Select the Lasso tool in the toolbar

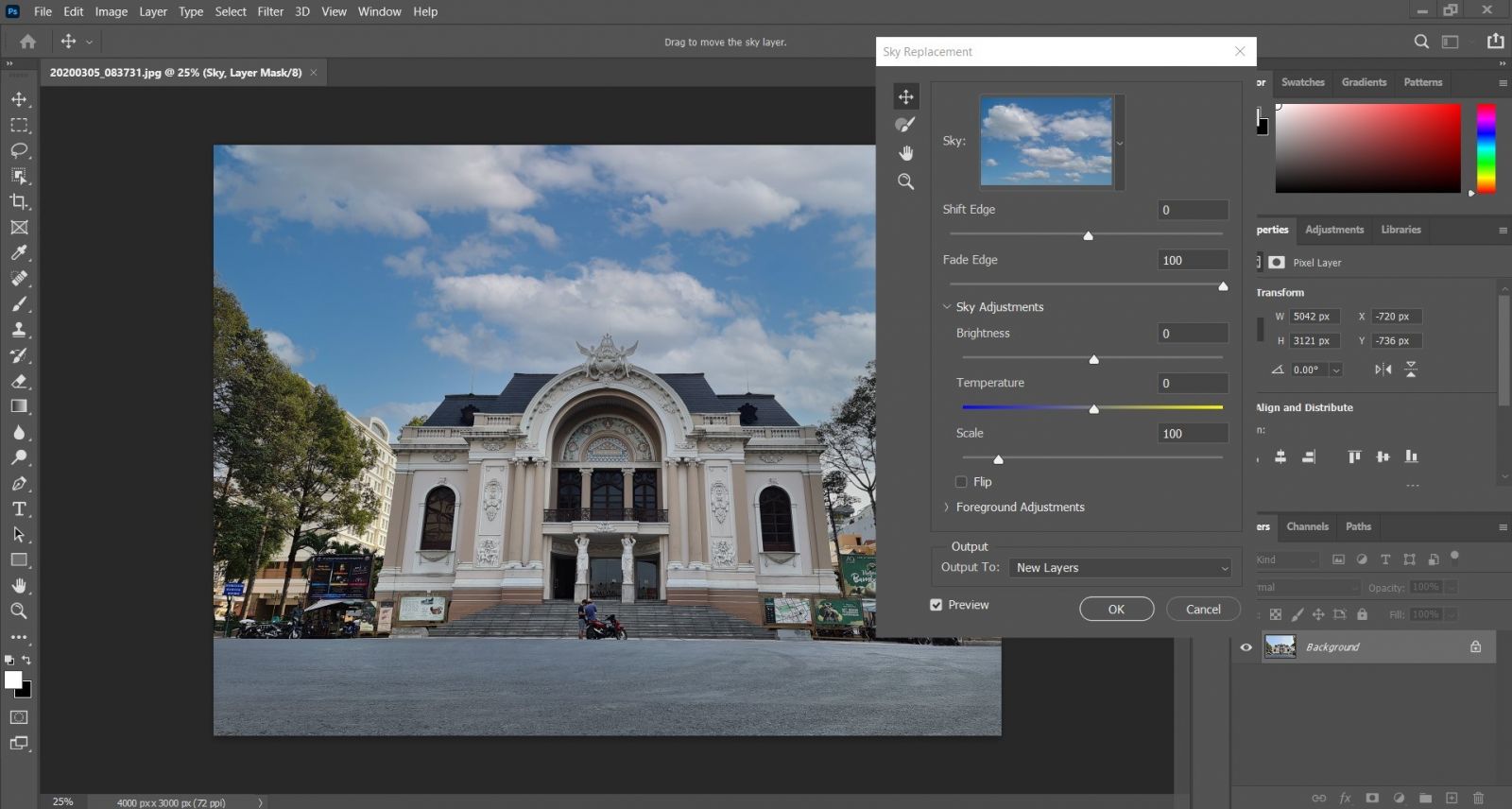click(19, 150)
